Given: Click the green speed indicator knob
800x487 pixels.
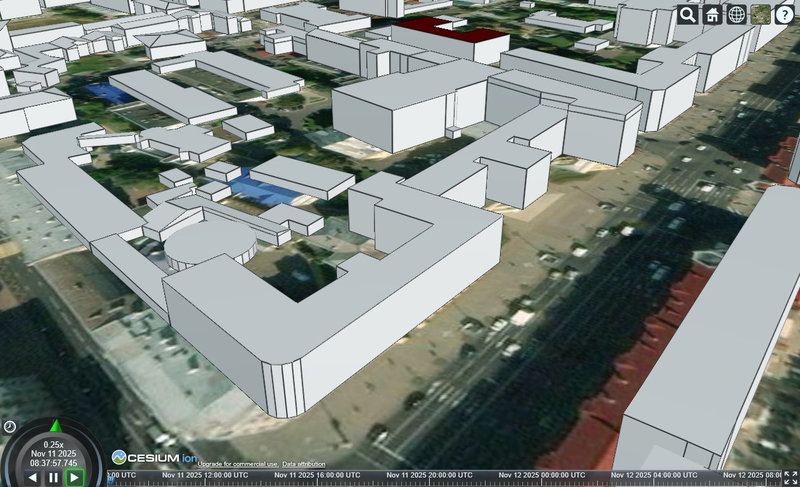Looking at the screenshot, I should click(54, 425).
